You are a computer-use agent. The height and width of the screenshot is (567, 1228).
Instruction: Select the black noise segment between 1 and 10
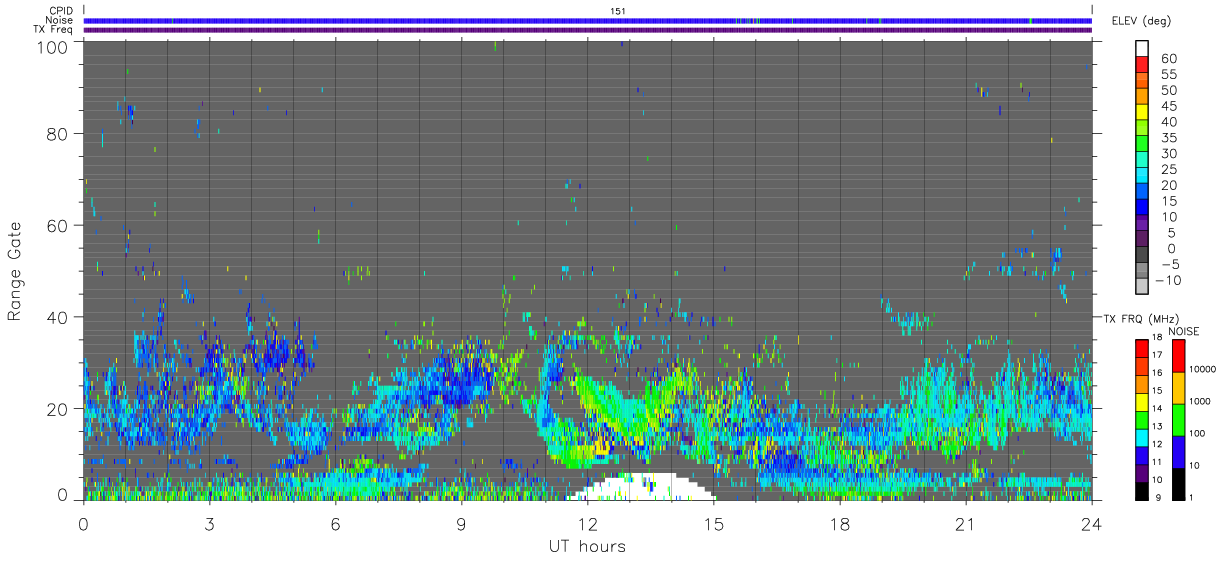[1178, 484]
